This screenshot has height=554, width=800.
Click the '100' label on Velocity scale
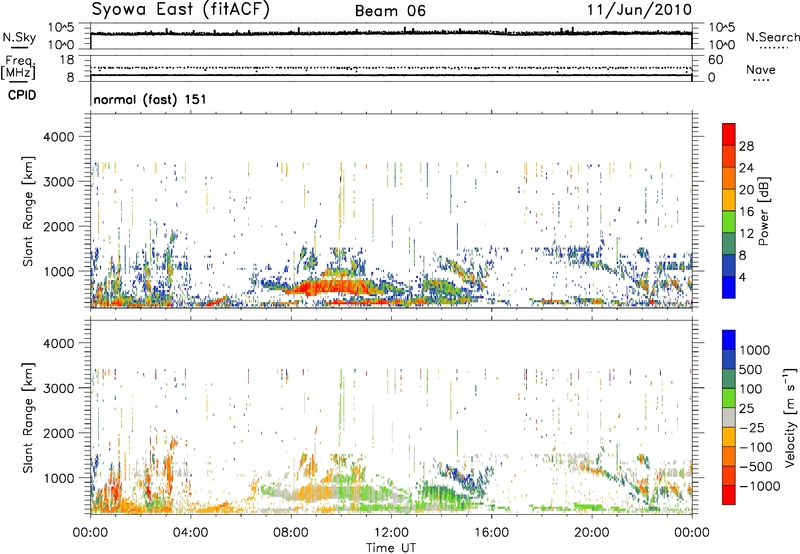click(x=751, y=389)
